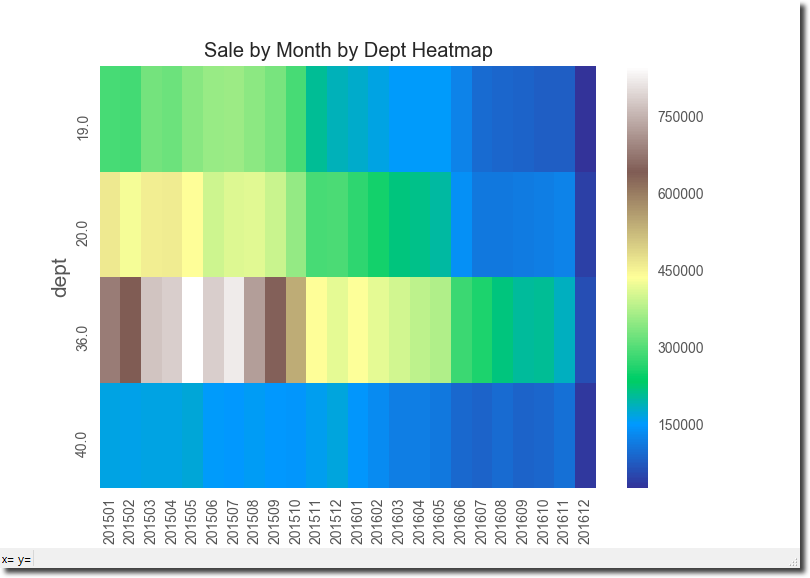Click the 201509 month tick label
This screenshot has width=810, height=578.
tap(274, 522)
